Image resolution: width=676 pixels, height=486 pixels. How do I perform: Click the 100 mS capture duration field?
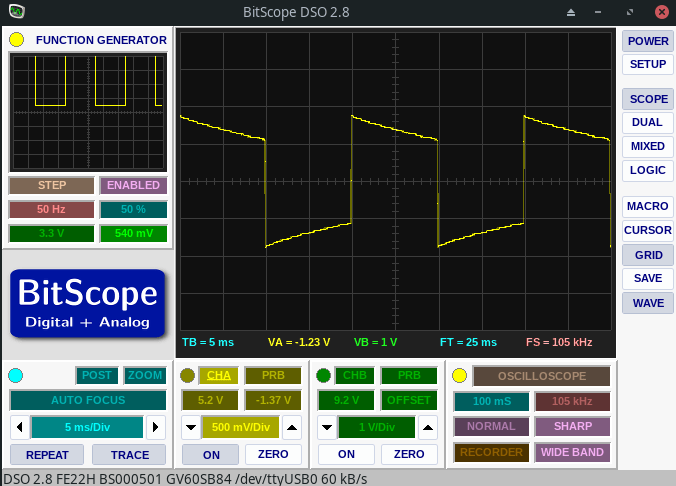click(x=491, y=401)
